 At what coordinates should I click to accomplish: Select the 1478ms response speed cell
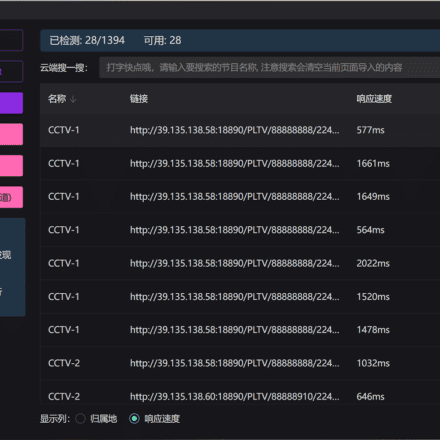tap(373, 330)
